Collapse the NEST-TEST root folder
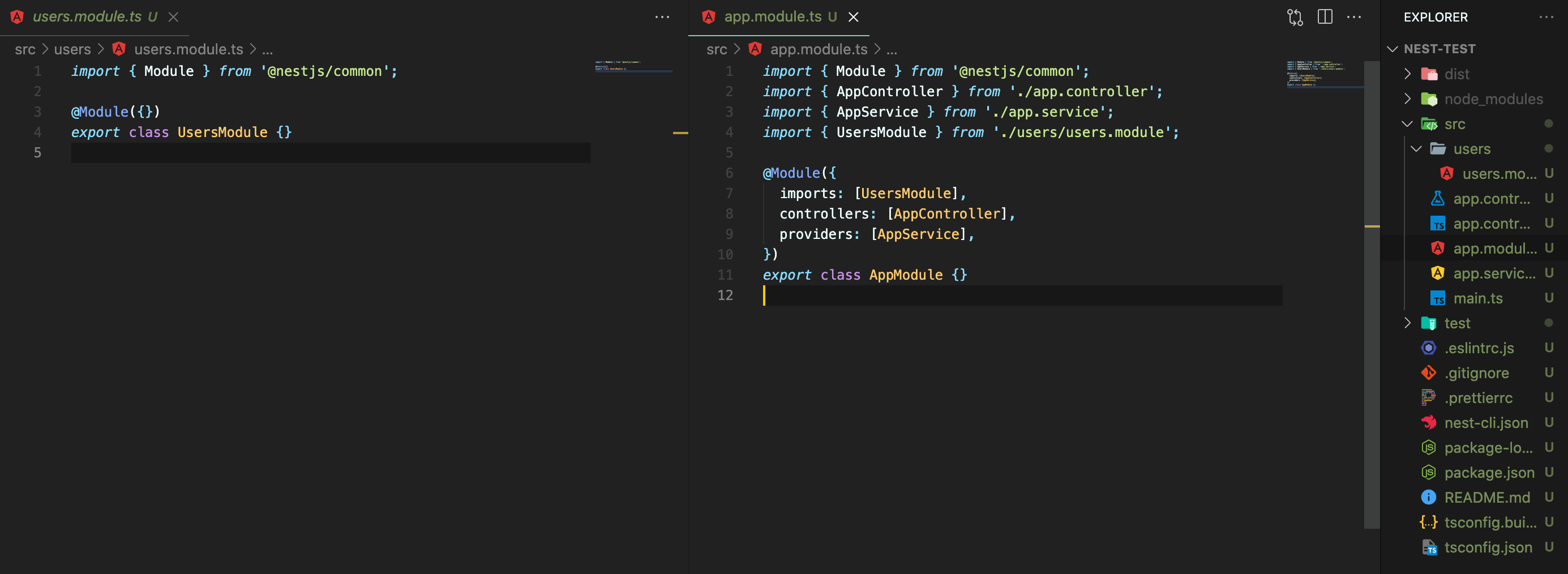 pos(1392,49)
